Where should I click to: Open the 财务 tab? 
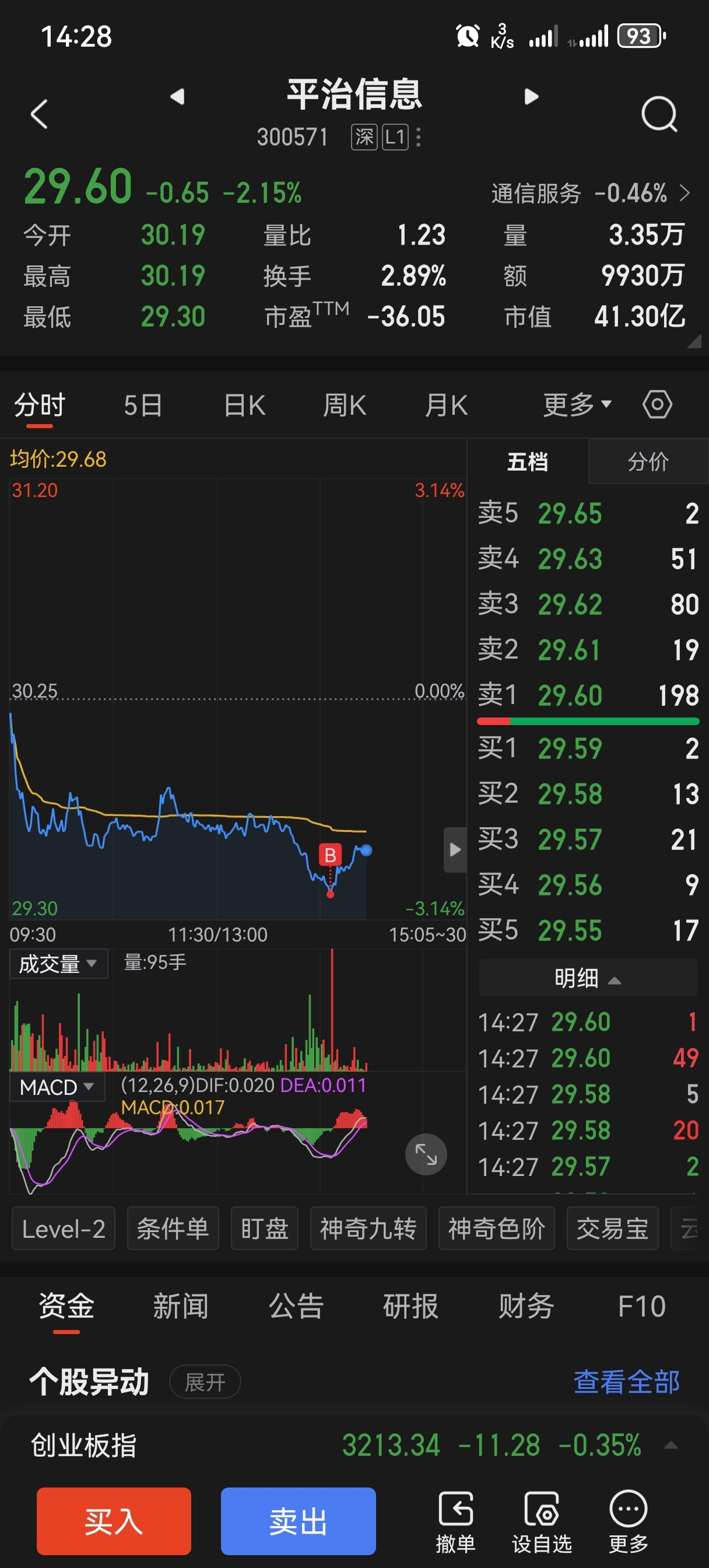tap(526, 1306)
